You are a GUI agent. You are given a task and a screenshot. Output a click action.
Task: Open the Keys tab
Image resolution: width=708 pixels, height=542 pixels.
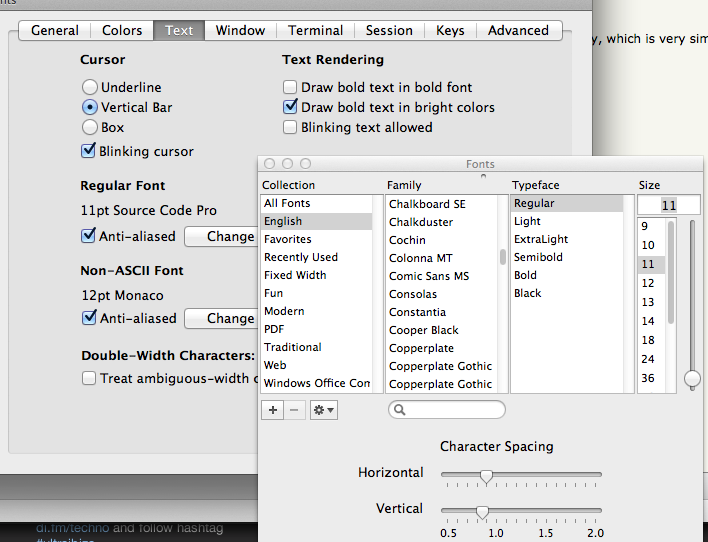click(450, 30)
